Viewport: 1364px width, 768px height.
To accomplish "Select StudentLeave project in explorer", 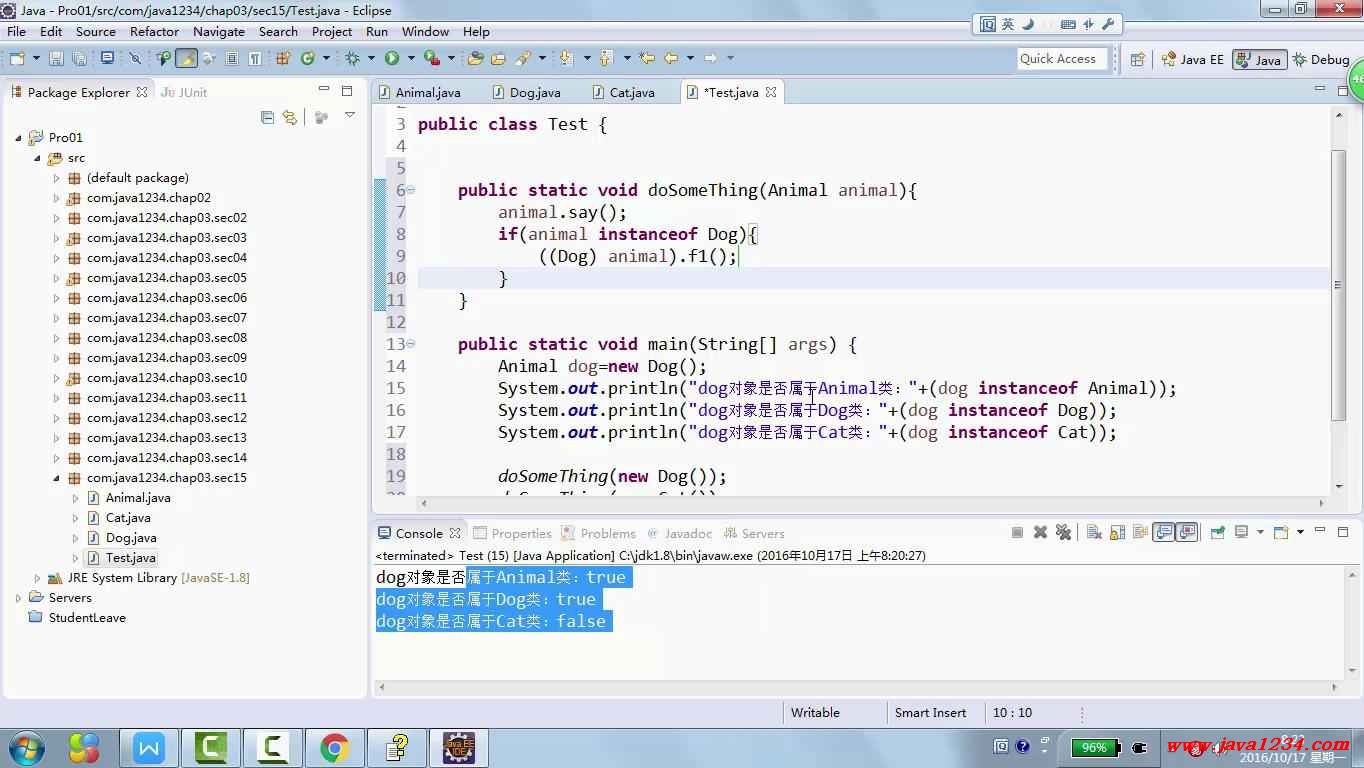I will 87,618.
